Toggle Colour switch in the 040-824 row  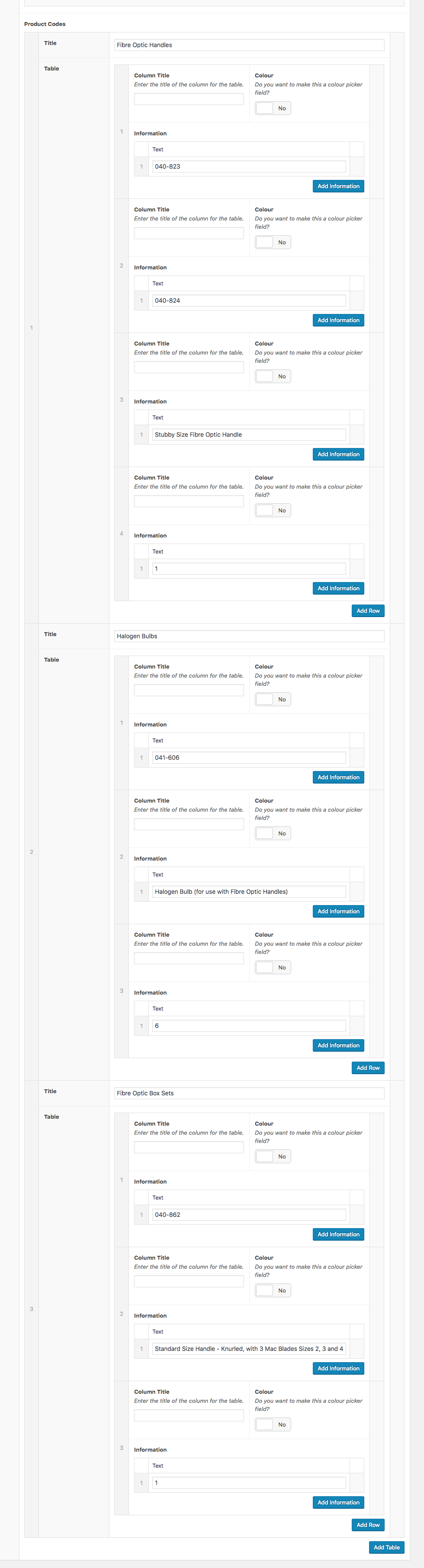tap(272, 242)
